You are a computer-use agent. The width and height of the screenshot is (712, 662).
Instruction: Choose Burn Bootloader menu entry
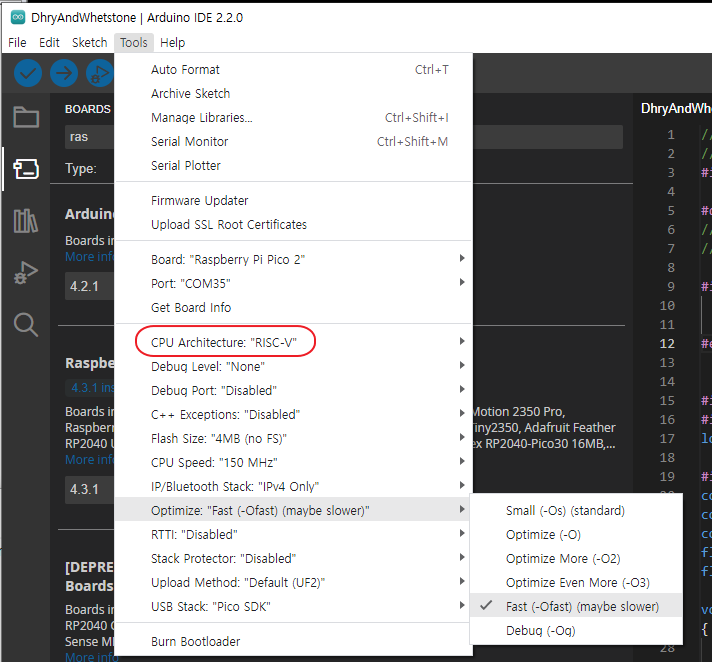(293, 642)
